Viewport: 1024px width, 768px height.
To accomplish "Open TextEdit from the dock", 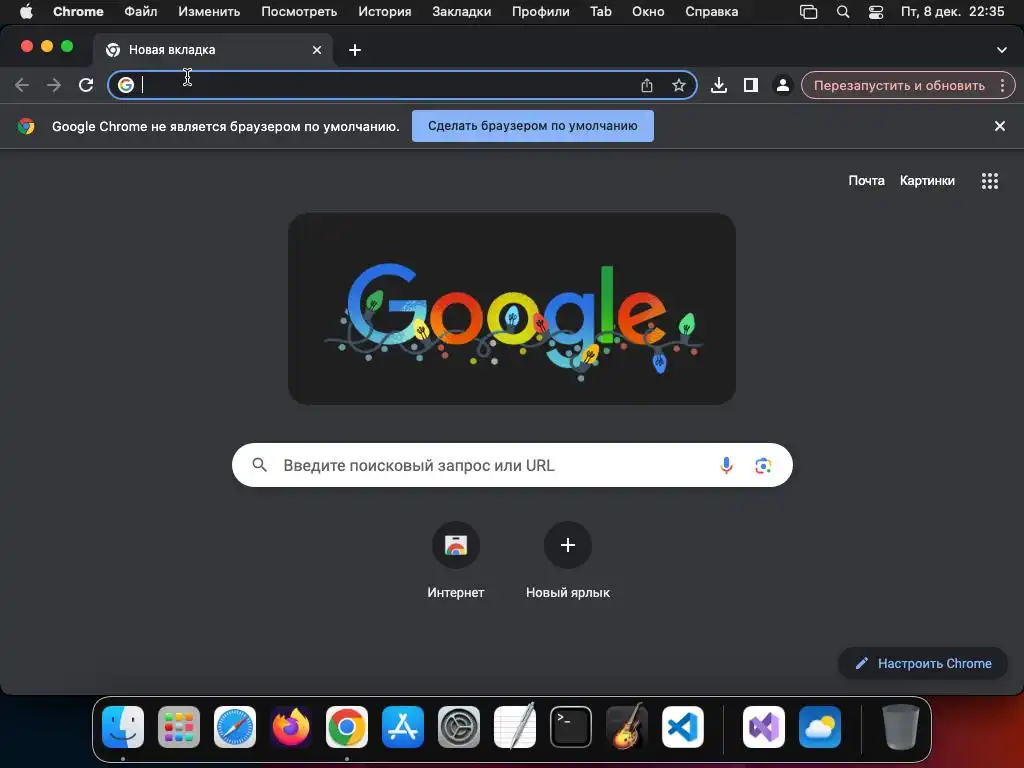I will click(515, 727).
